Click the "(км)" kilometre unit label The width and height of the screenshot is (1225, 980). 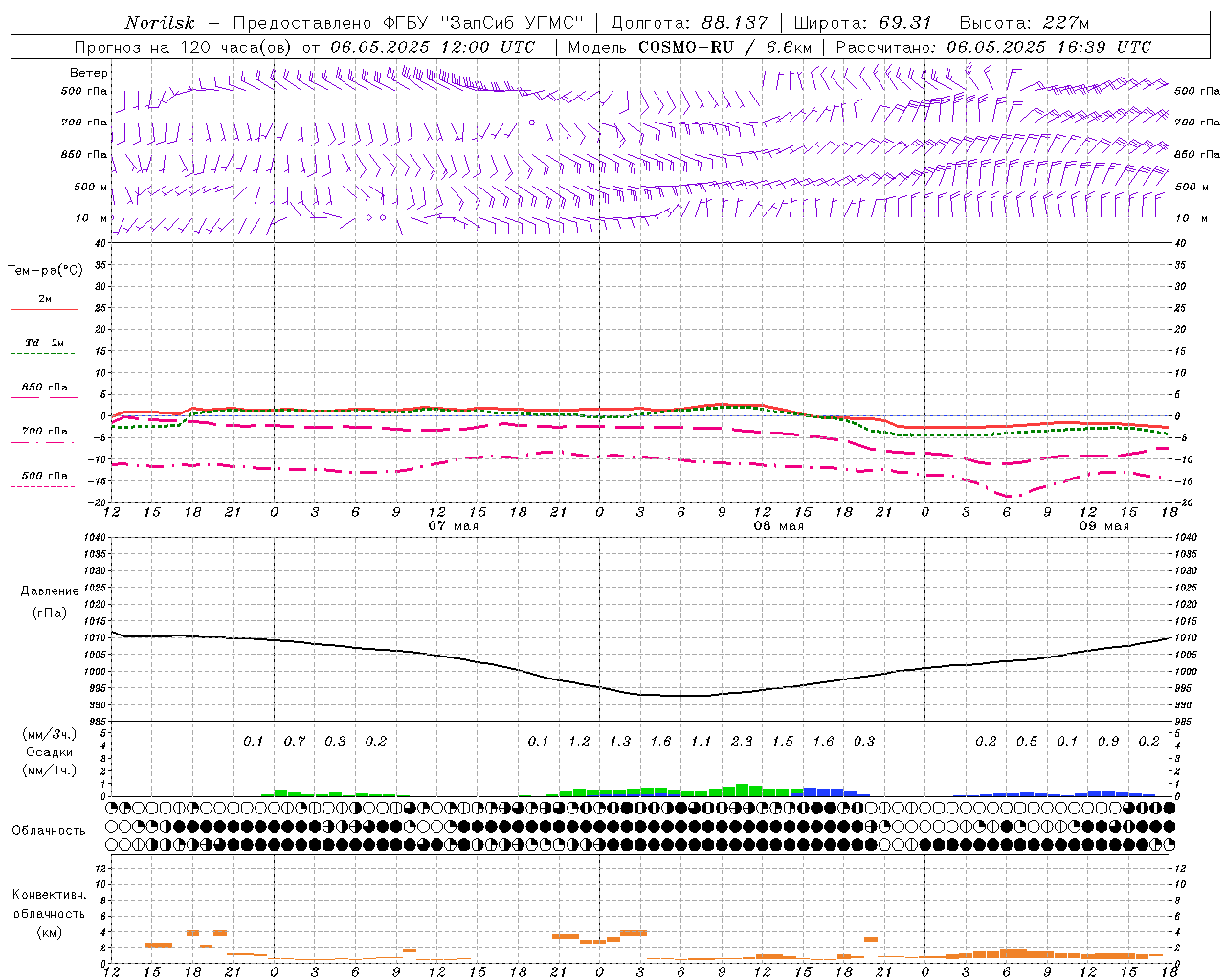coord(50,932)
